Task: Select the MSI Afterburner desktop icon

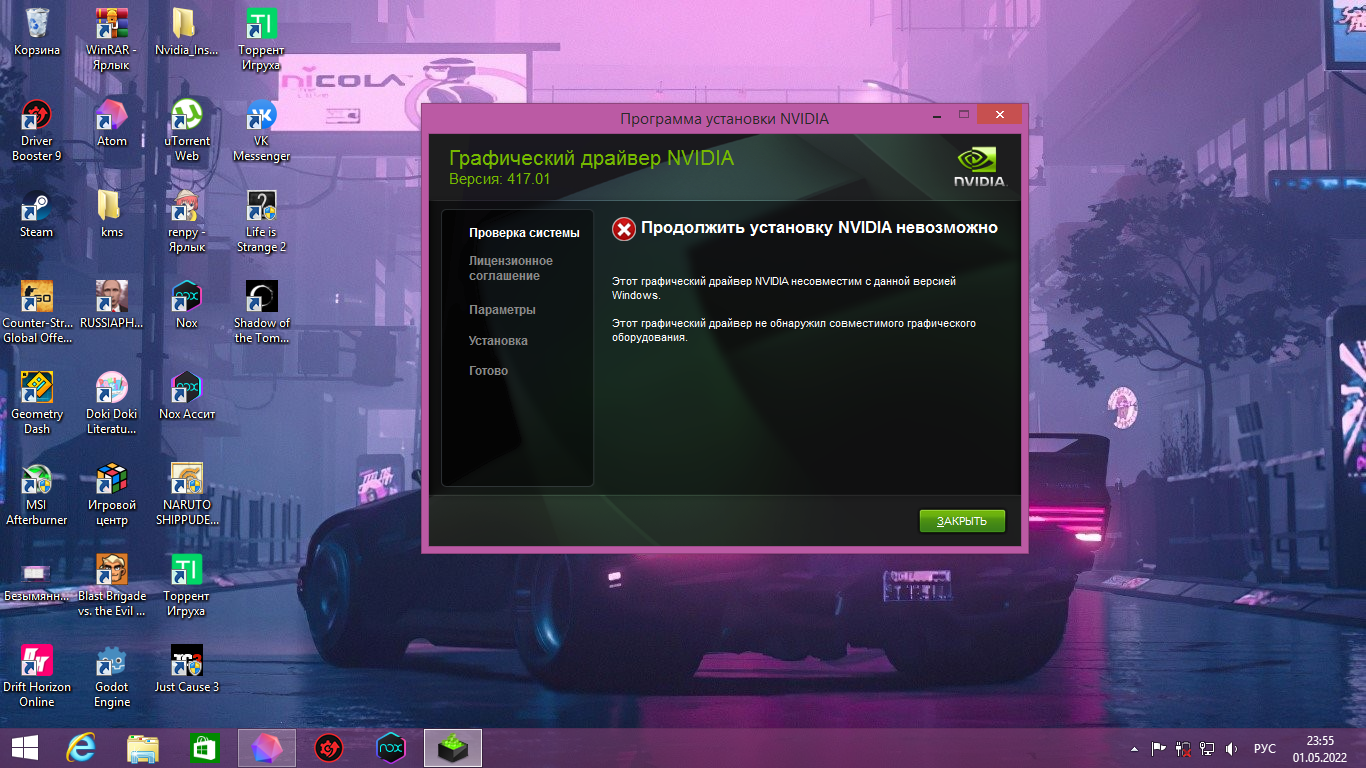Action: [37, 494]
